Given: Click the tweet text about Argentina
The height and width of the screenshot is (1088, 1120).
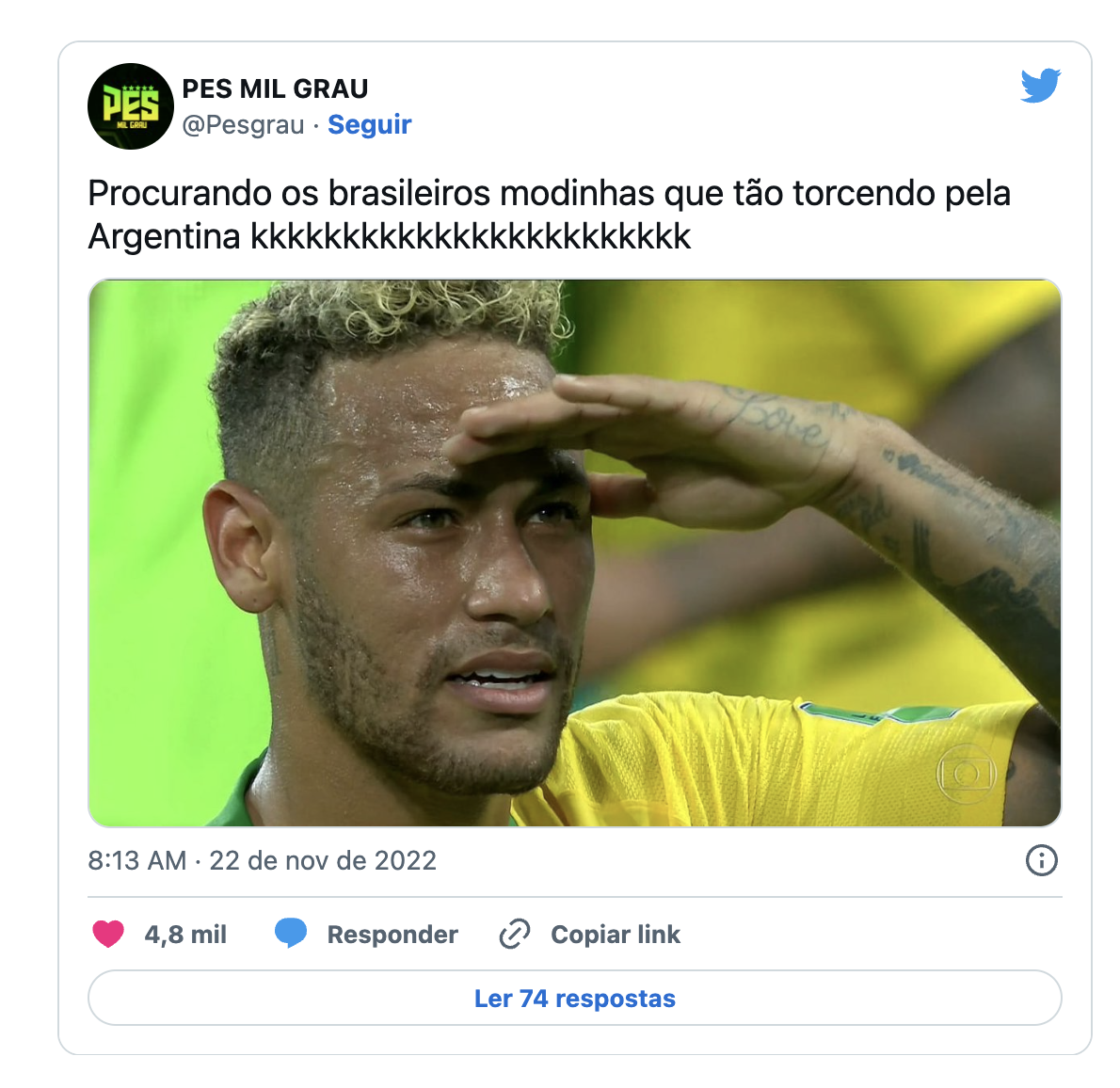Looking at the screenshot, I should click(549, 215).
